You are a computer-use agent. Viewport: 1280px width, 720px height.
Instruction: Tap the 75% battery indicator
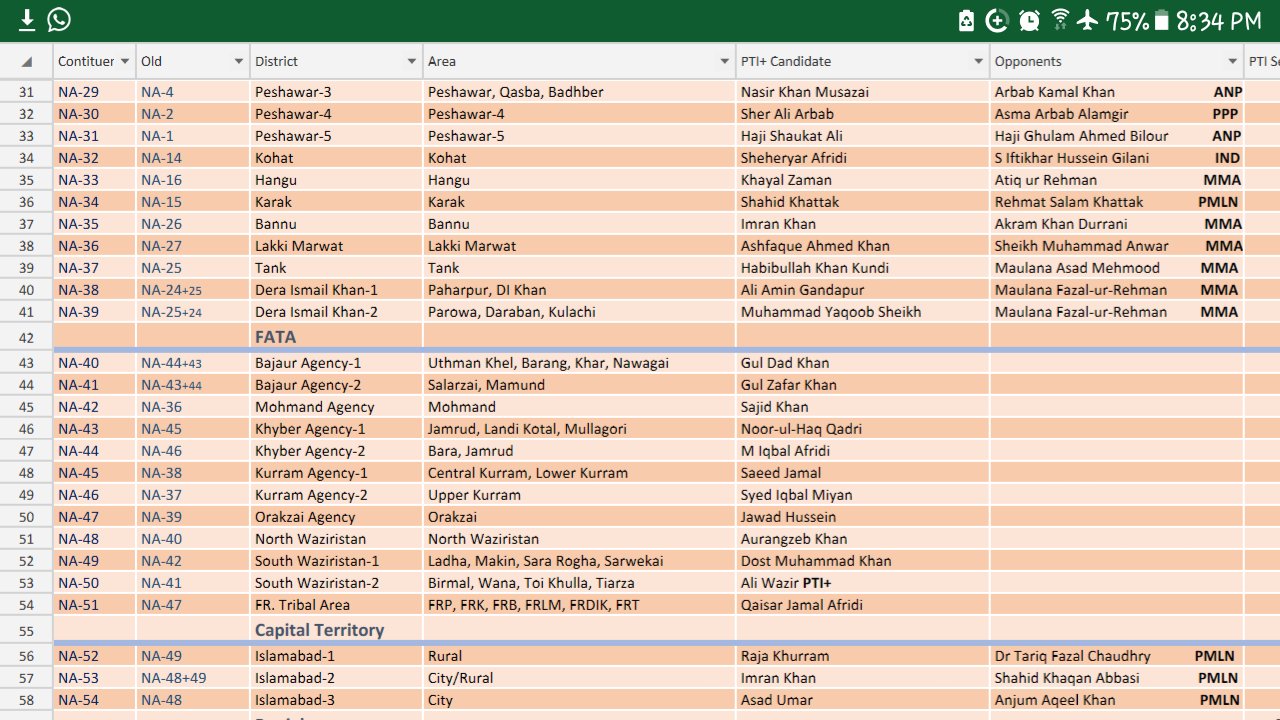tap(1138, 20)
